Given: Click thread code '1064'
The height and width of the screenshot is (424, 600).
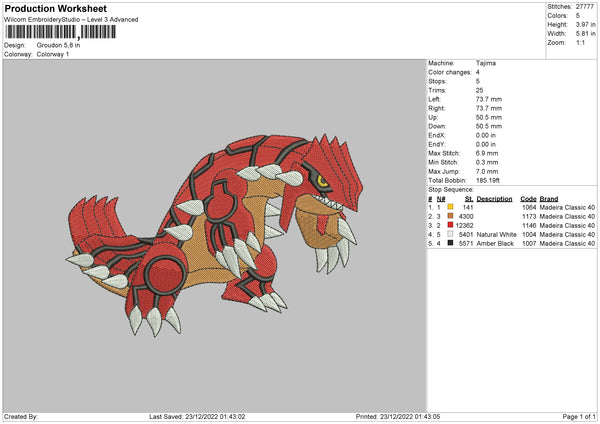Looking at the screenshot, I should point(529,207).
